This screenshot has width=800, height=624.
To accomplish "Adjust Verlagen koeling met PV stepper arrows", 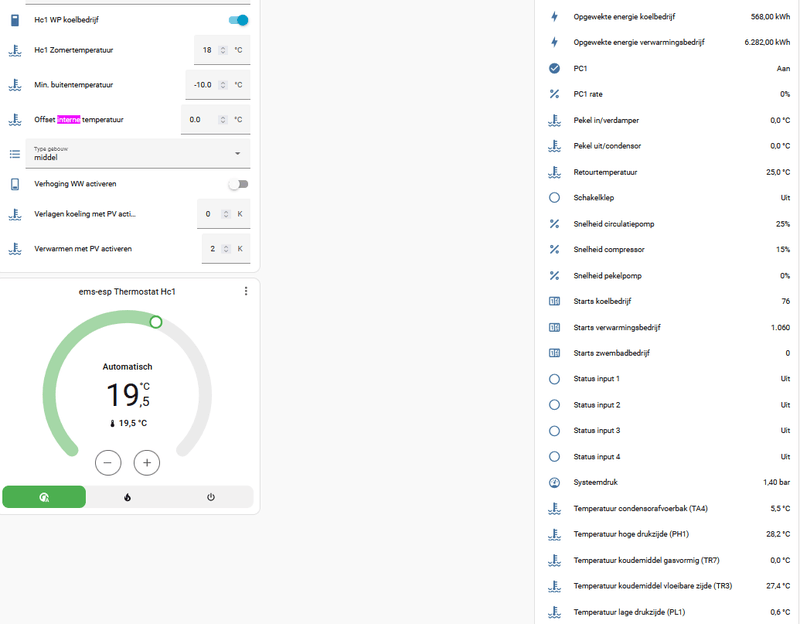I will pyautogui.click(x=226, y=214).
